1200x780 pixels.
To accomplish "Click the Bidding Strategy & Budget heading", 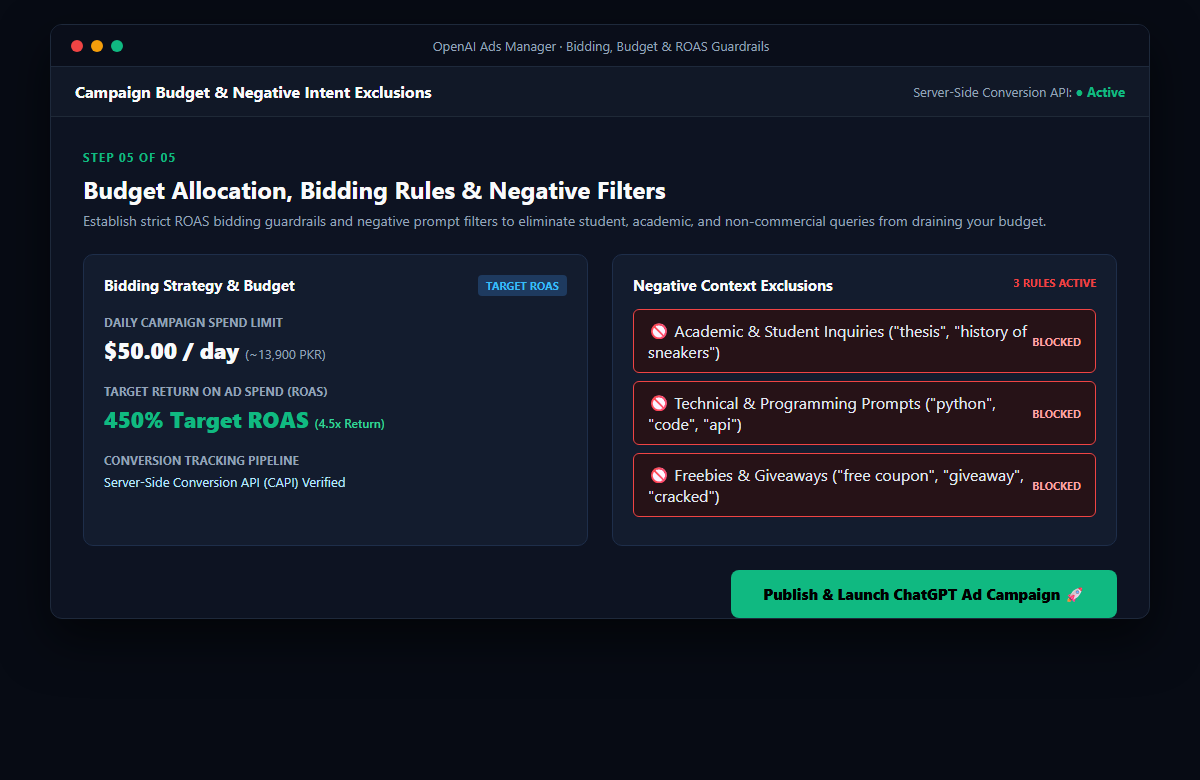I will [x=199, y=286].
